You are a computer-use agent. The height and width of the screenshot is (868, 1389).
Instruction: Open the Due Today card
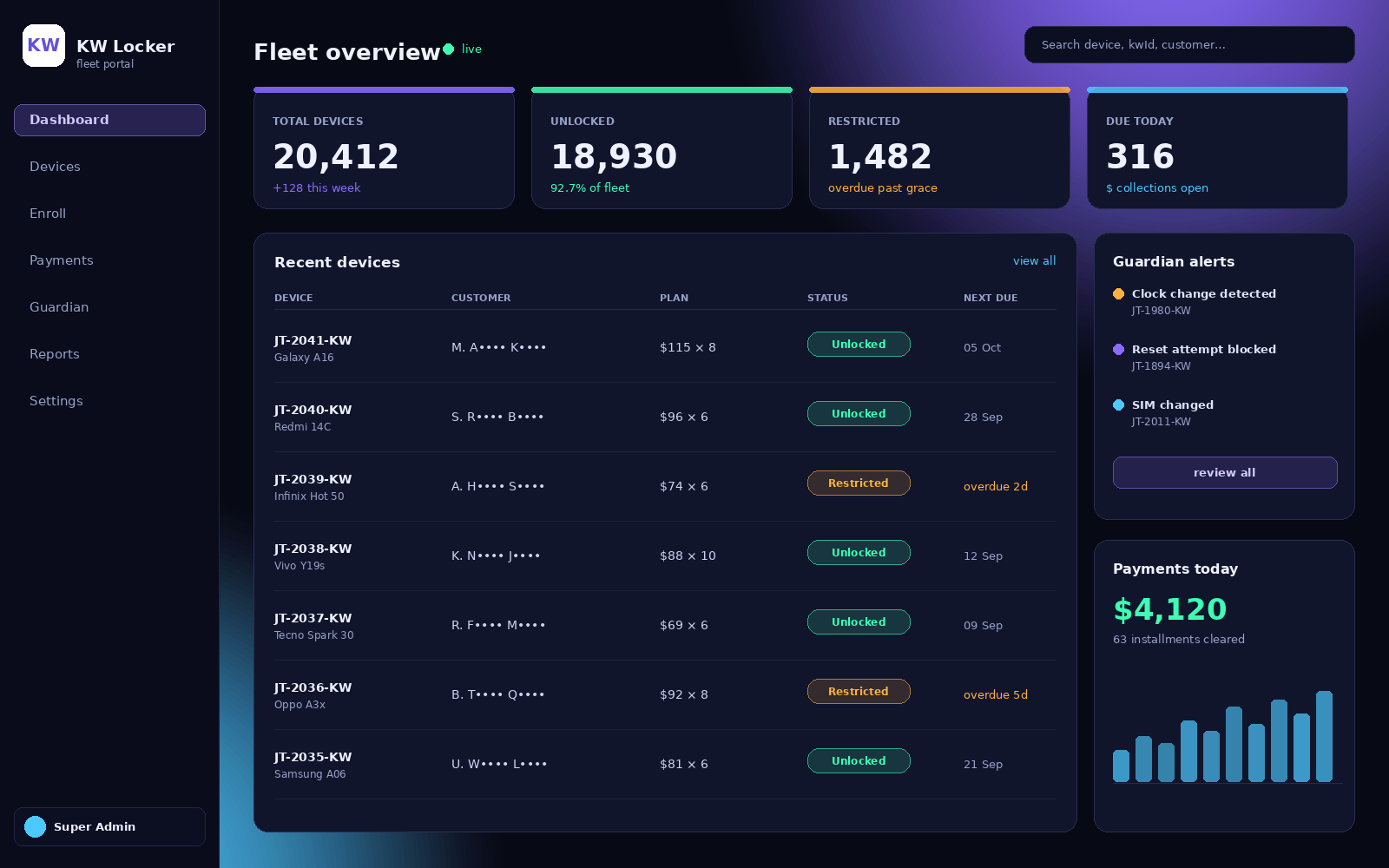[1217, 148]
